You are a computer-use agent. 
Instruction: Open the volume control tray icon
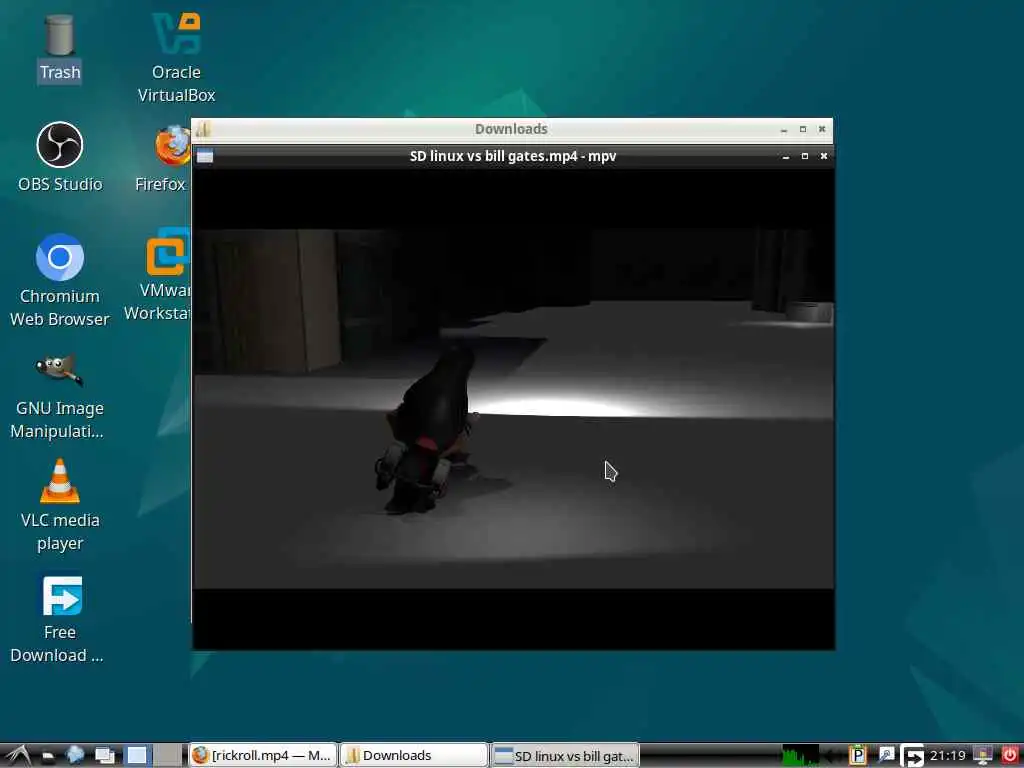833,756
